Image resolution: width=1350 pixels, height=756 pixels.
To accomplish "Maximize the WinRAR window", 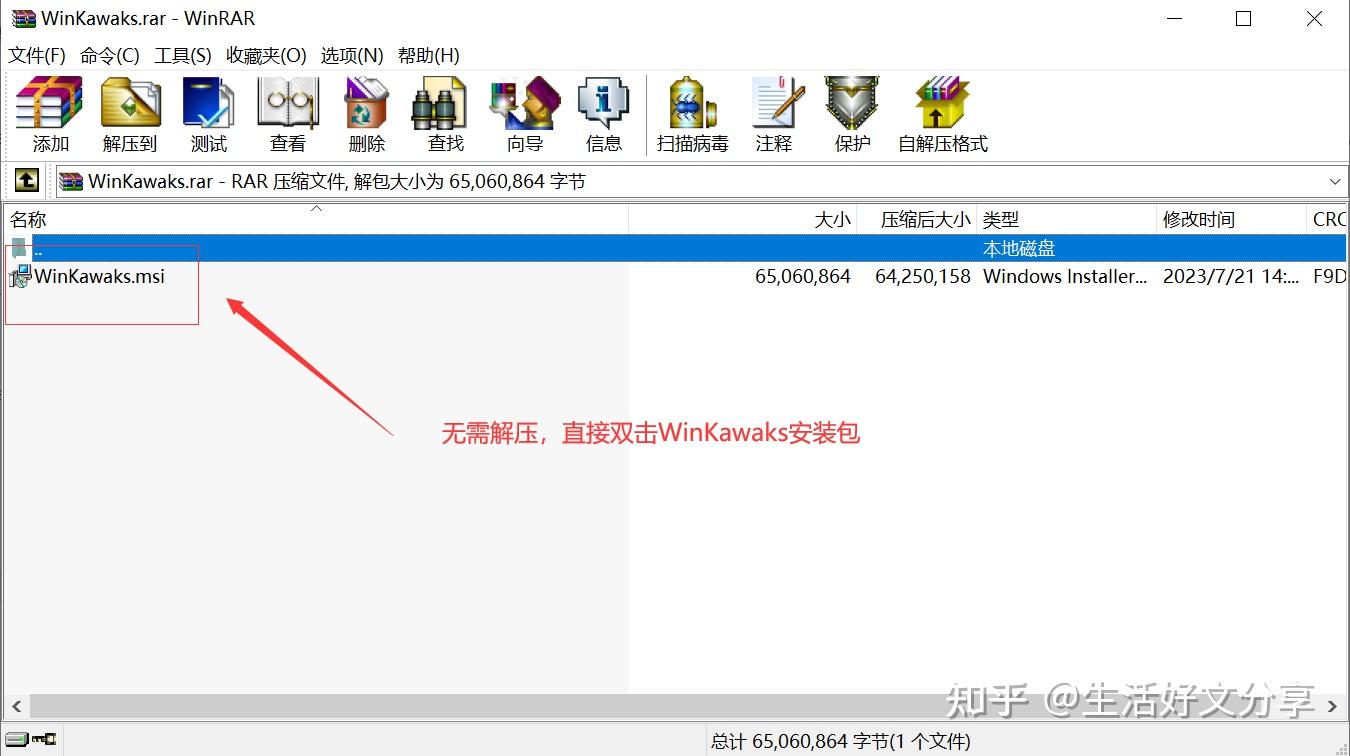I will (1244, 18).
